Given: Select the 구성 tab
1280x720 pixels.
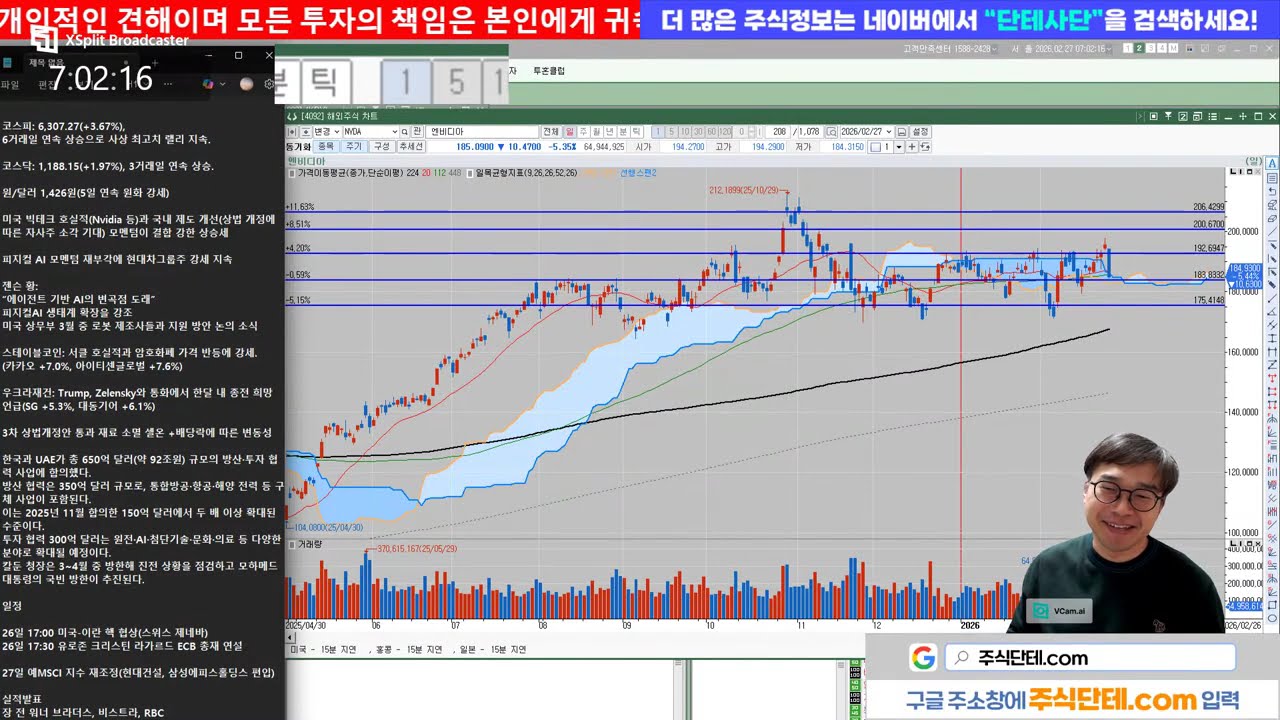Looking at the screenshot, I should click(x=382, y=146).
